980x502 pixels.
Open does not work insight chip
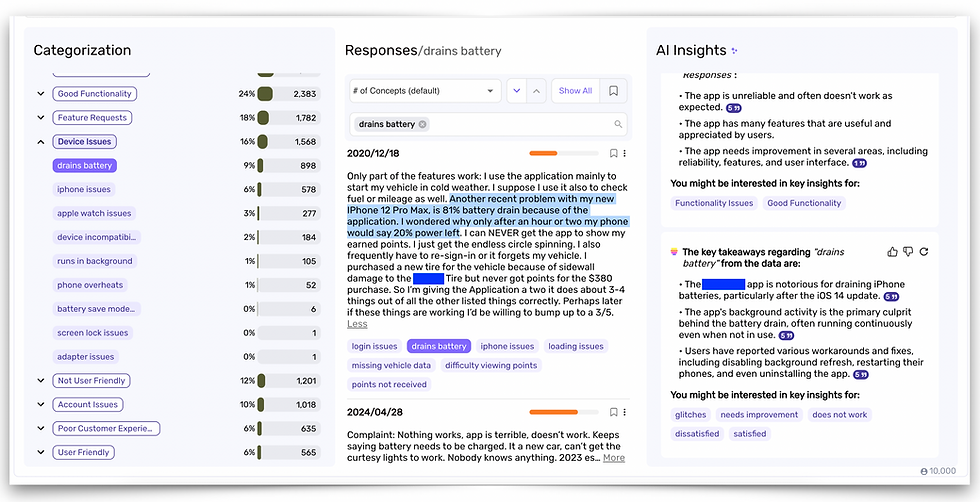pos(840,415)
